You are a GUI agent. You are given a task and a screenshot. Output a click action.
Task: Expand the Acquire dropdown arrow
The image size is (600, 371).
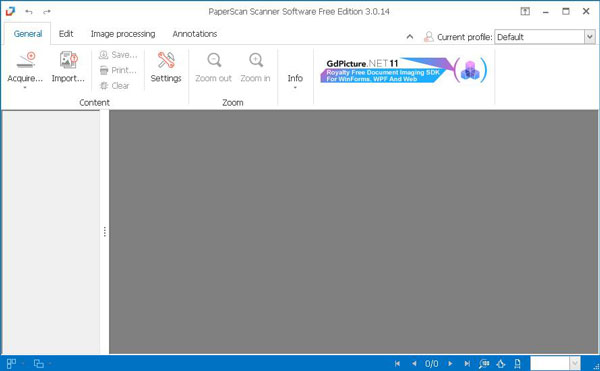point(25,88)
